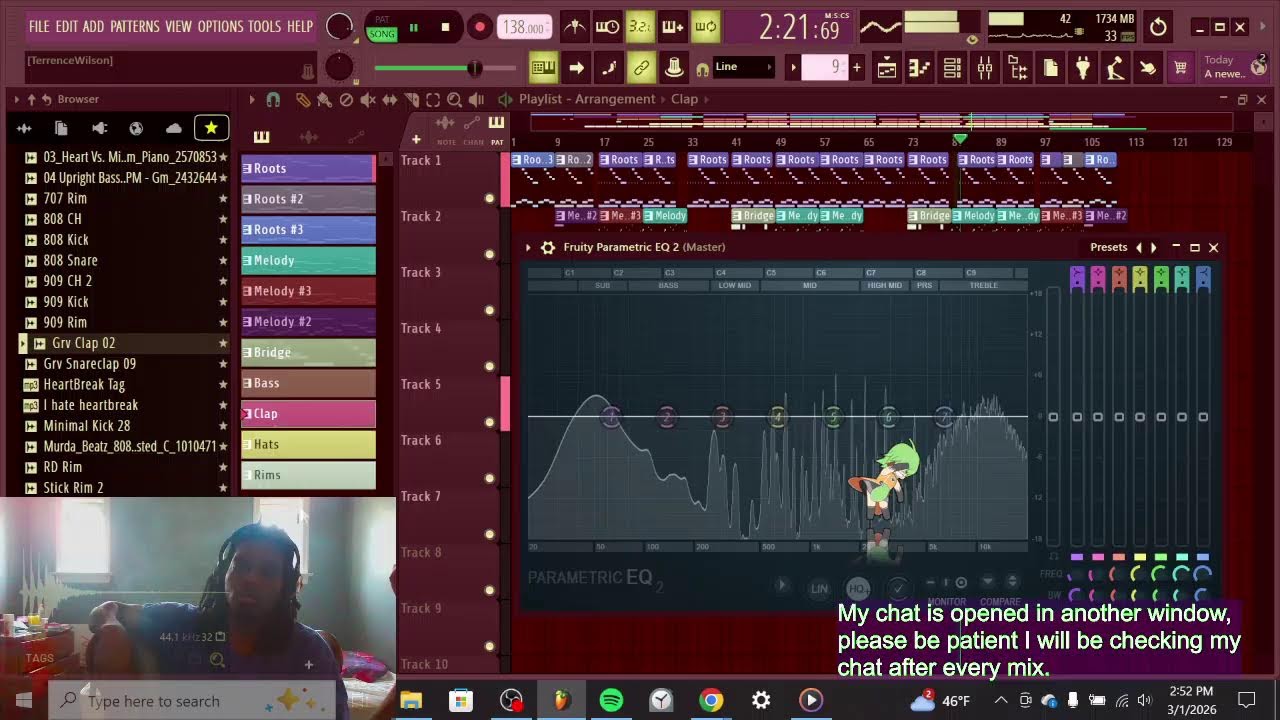Select the Hats pattern in the picker
The width and height of the screenshot is (1280, 720).
point(308,444)
